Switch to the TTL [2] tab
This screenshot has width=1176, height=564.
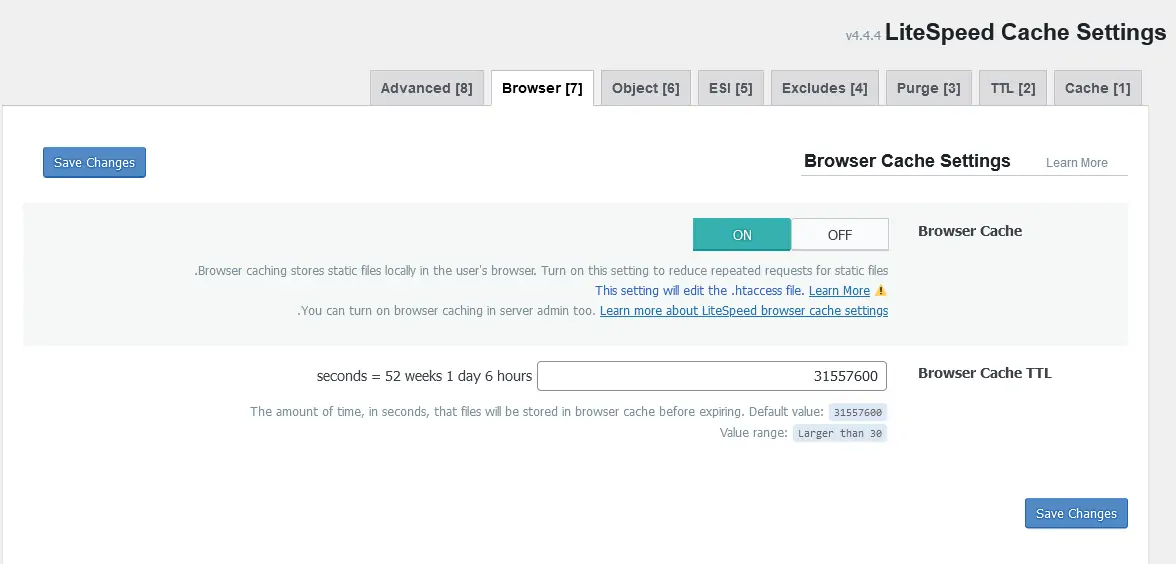coord(1012,88)
